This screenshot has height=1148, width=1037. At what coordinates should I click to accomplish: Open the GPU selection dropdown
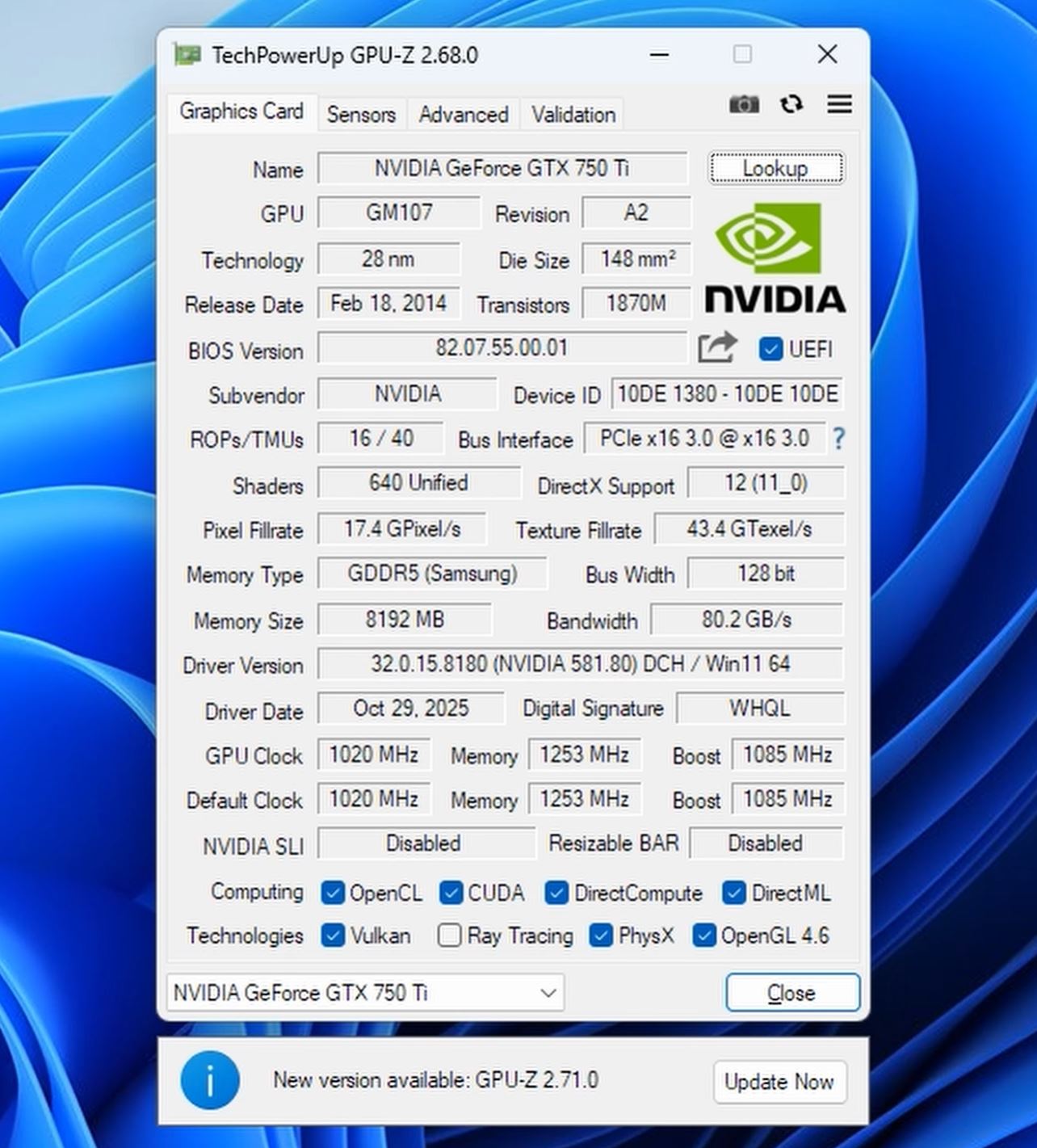point(365,993)
